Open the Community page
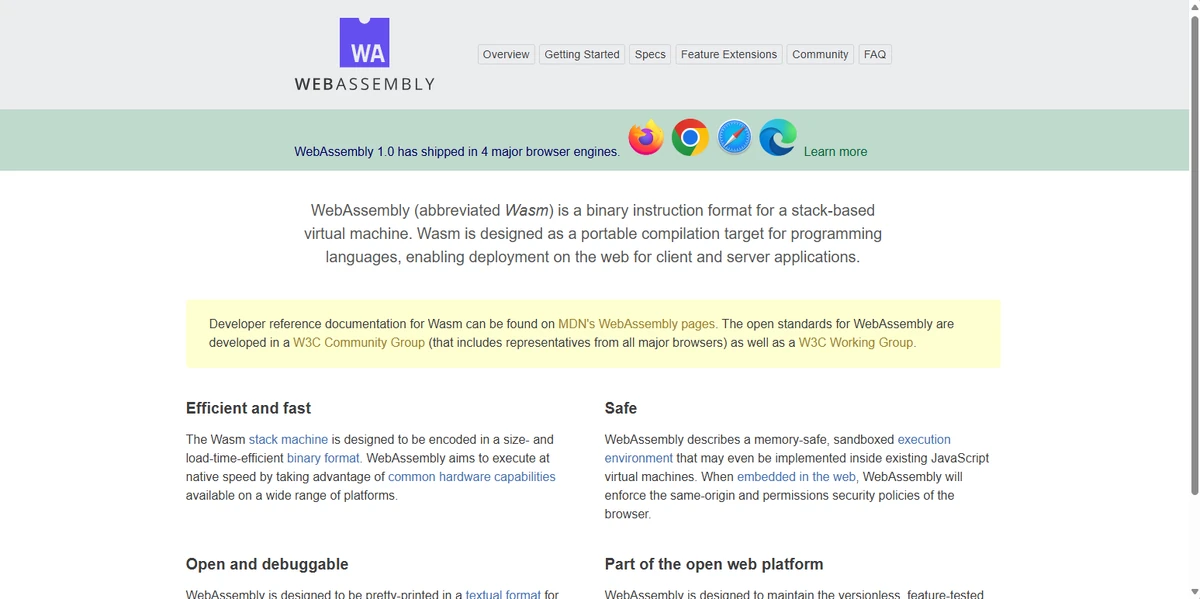Screen dimensions: 1200x599 (819, 54)
